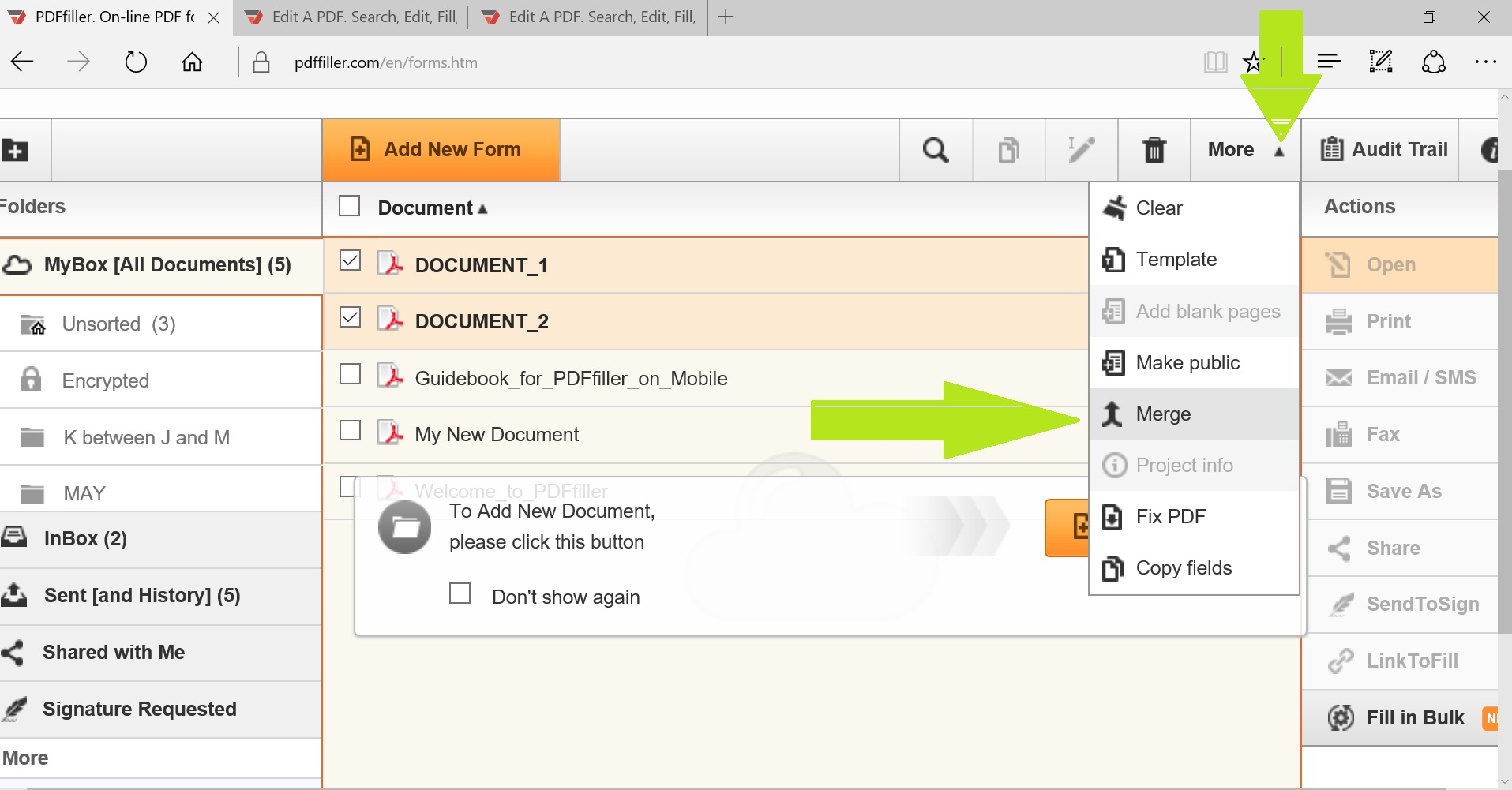Open the browser Hub lines icon
Viewport: 1512px width, 790px height.
1330,62
